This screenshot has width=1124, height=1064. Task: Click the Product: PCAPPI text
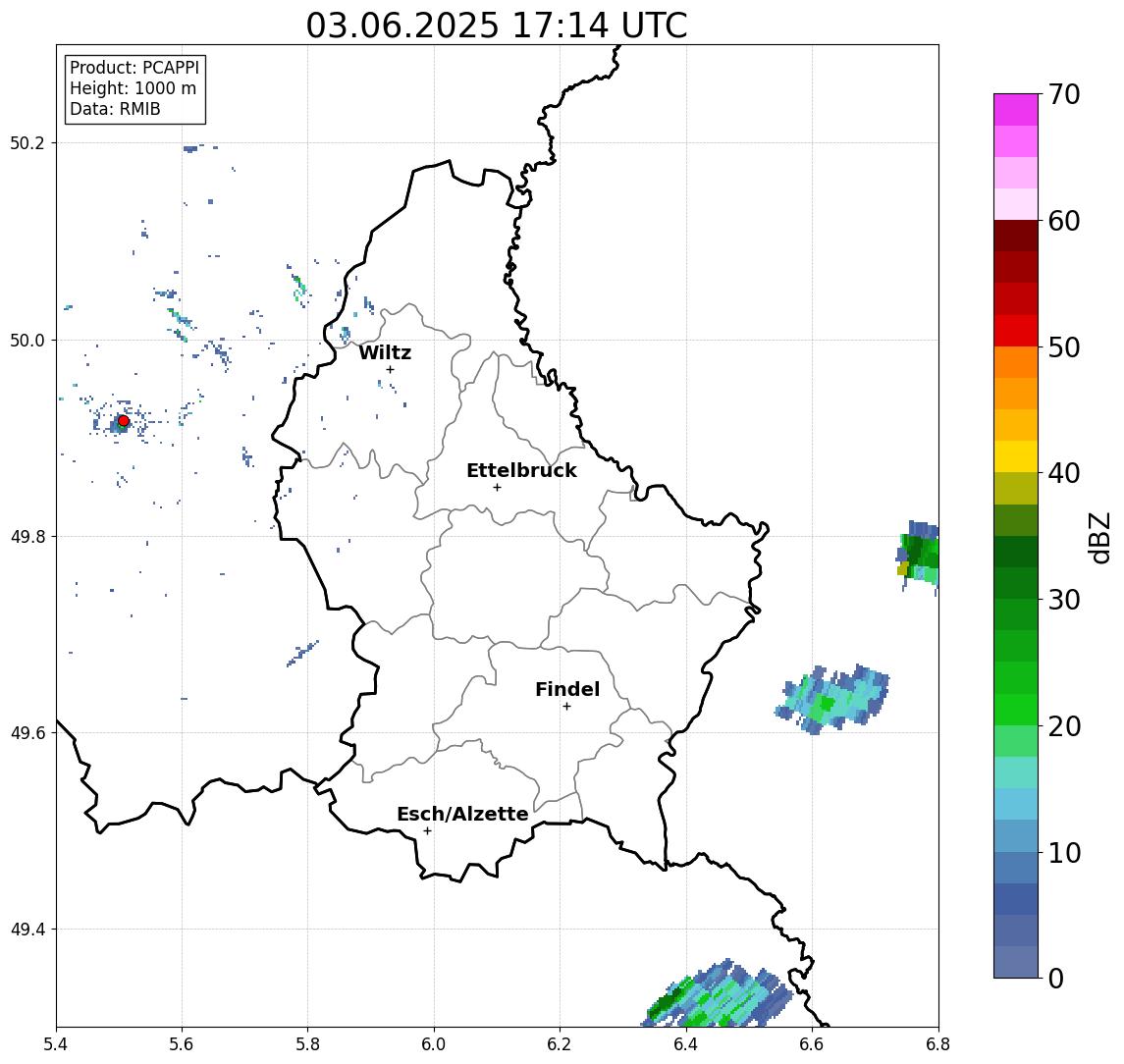coord(134,68)
